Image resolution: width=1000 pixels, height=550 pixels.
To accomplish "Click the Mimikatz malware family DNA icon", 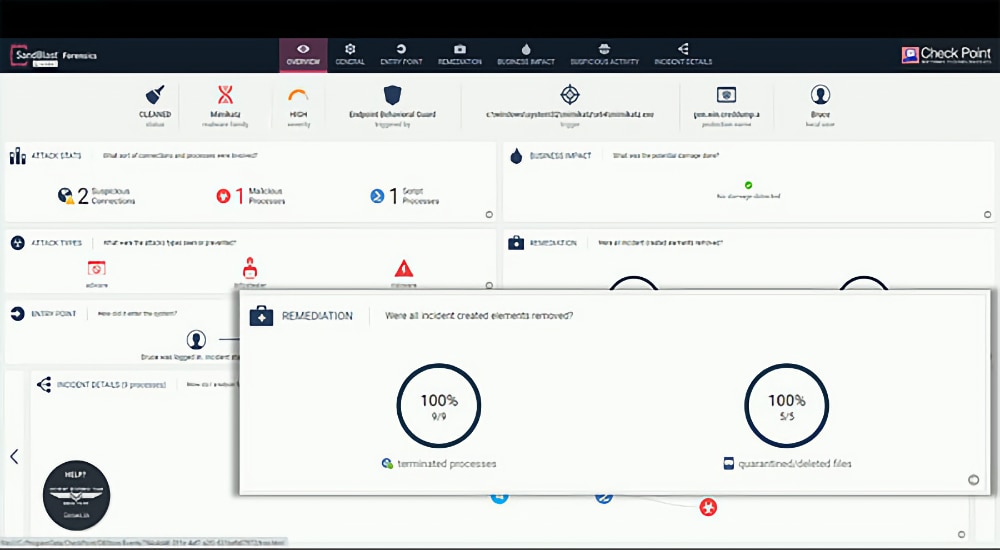I will click(225, 95).
